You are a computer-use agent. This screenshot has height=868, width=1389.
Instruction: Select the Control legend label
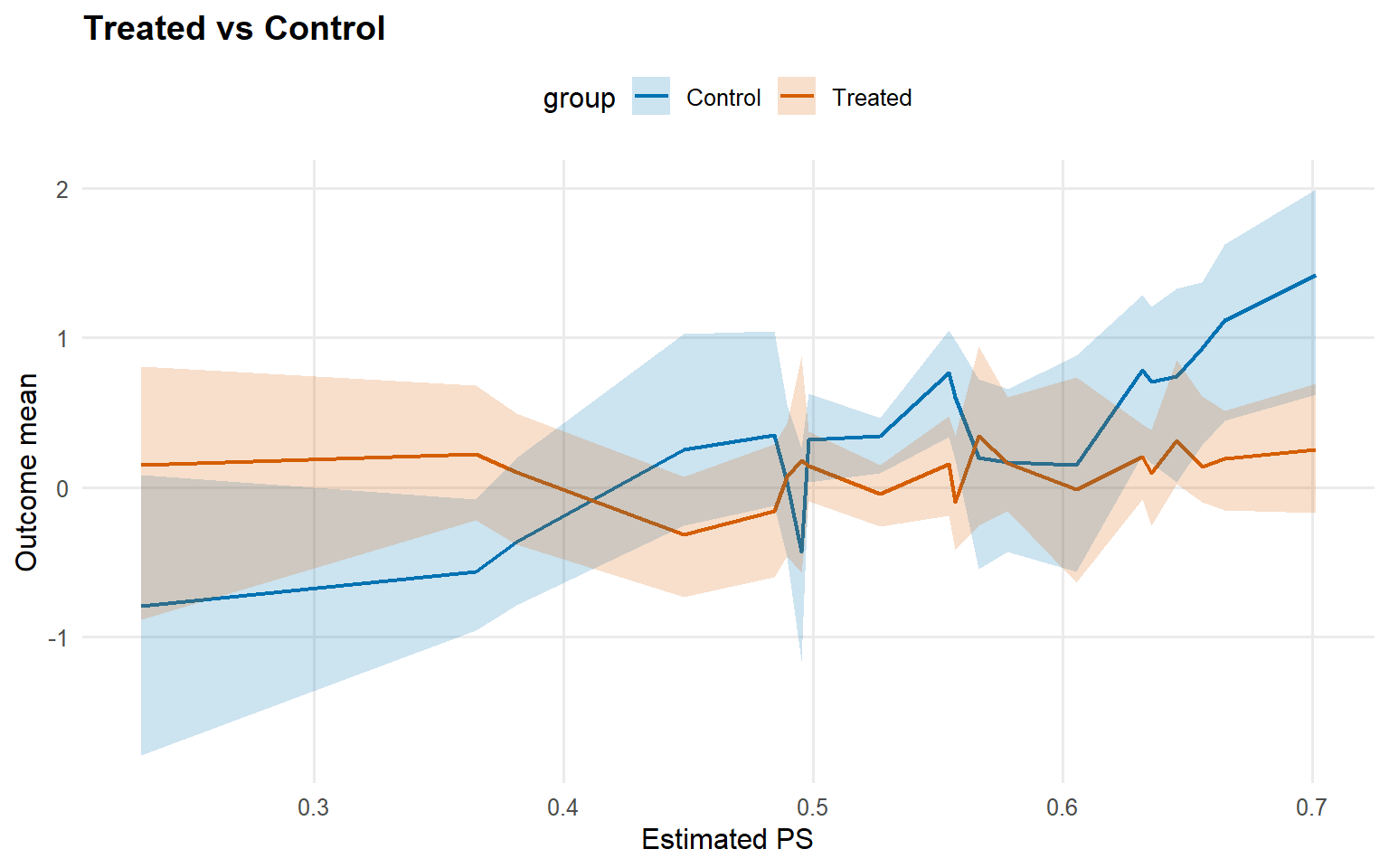(723, 98)
